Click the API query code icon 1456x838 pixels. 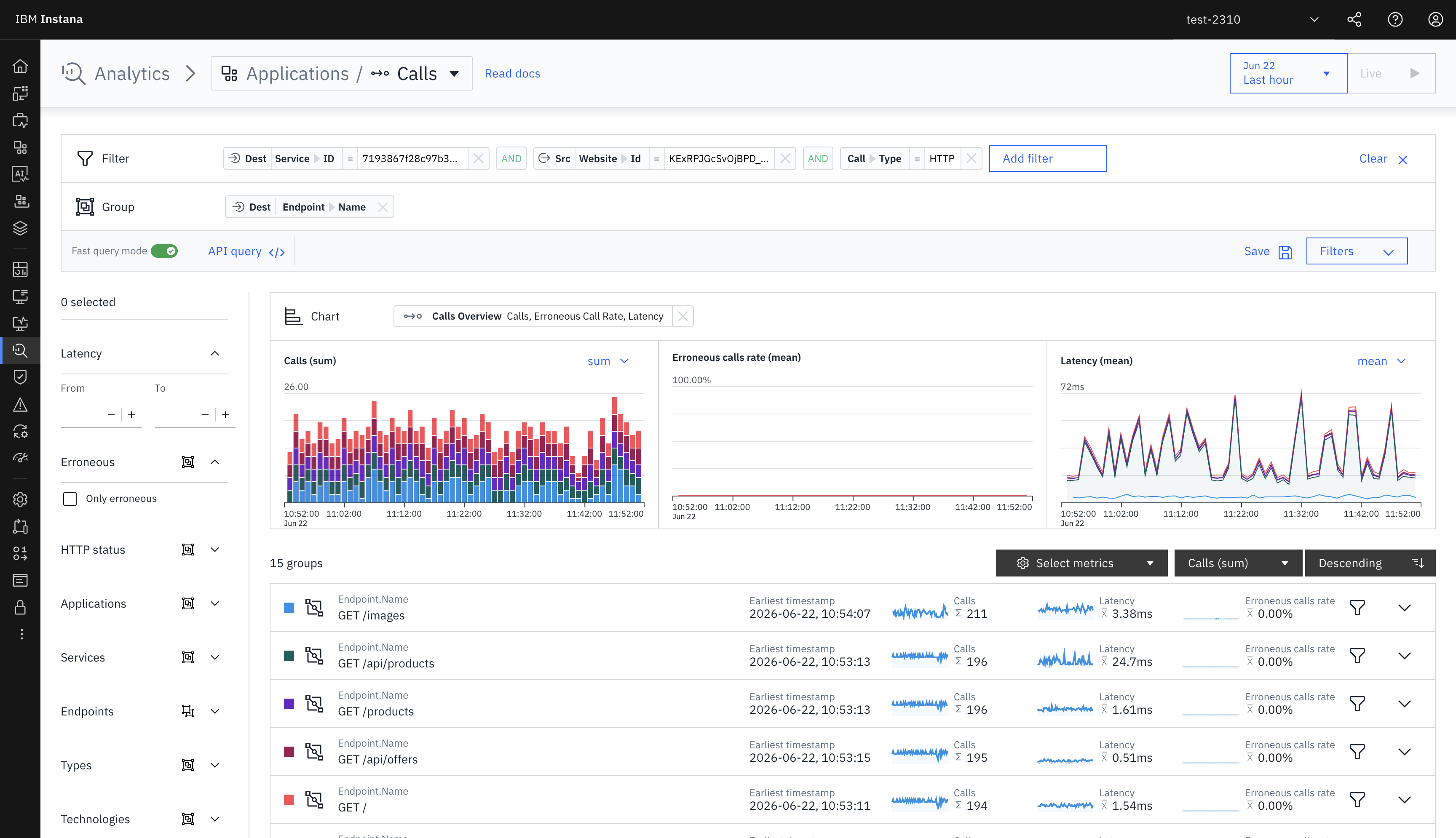(277, 252)
